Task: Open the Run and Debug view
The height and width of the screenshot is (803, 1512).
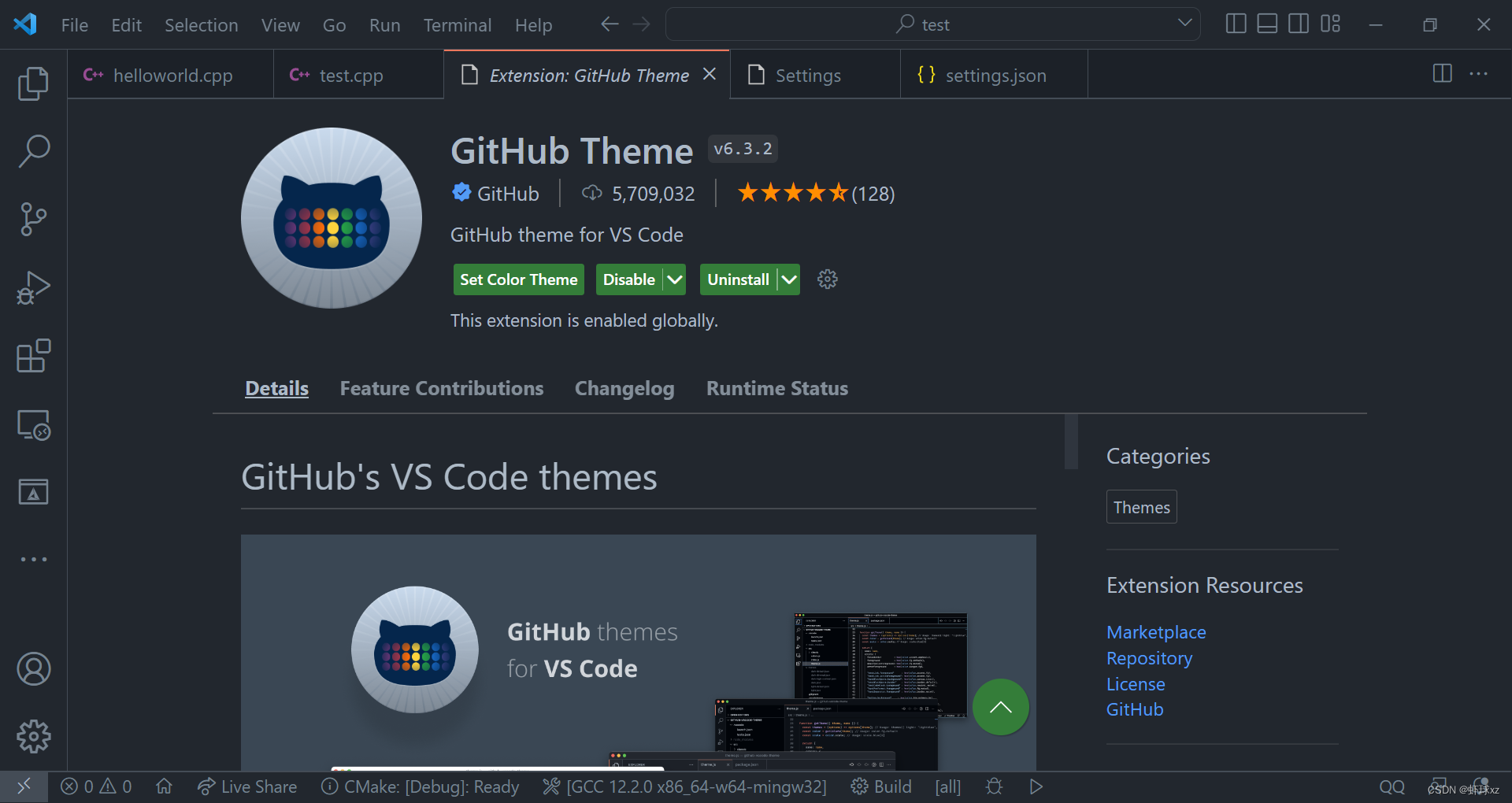Action: click(33, 287)
